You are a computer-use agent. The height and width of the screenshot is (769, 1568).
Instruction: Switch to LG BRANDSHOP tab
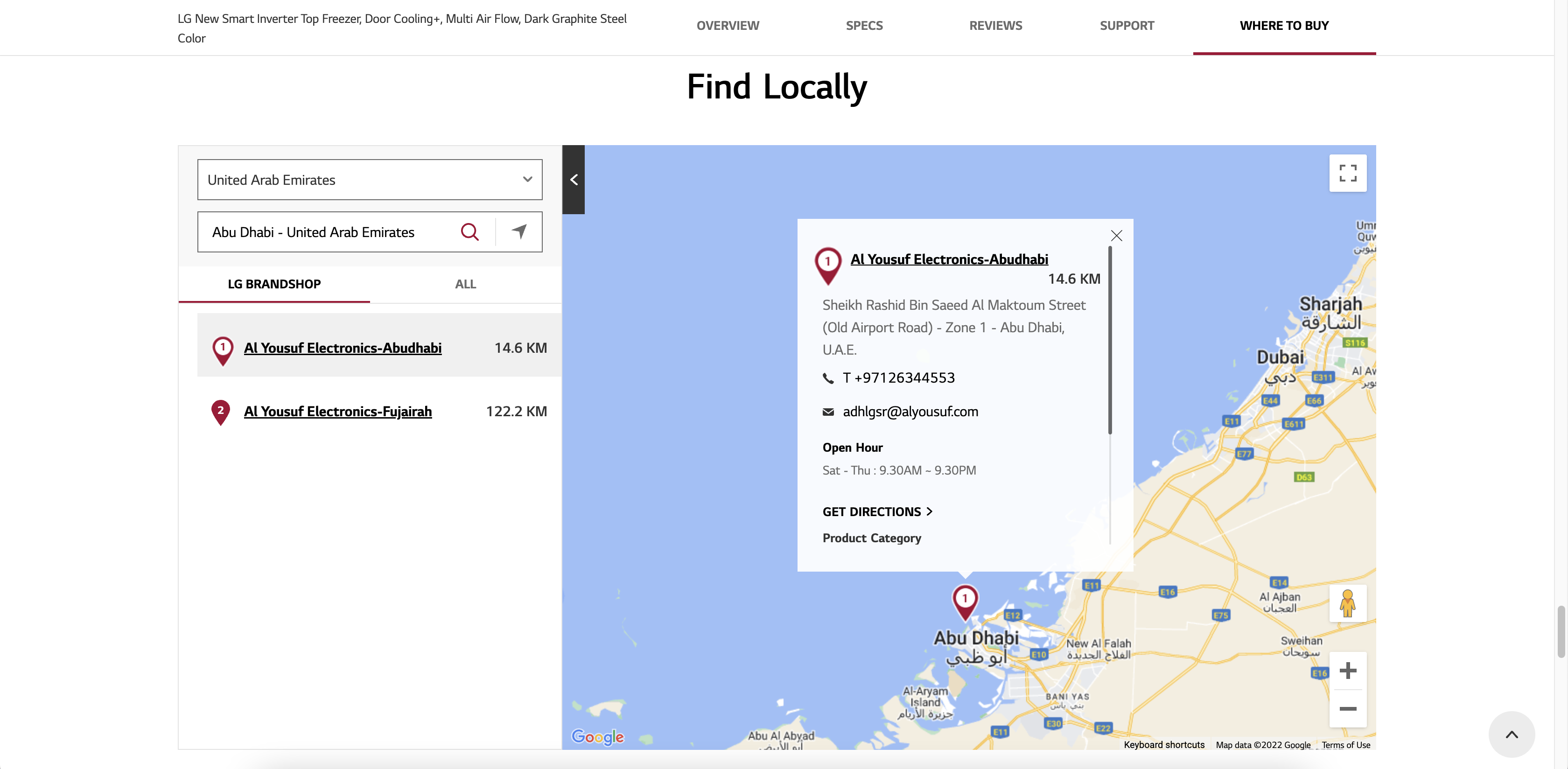[x=274, y=284]
